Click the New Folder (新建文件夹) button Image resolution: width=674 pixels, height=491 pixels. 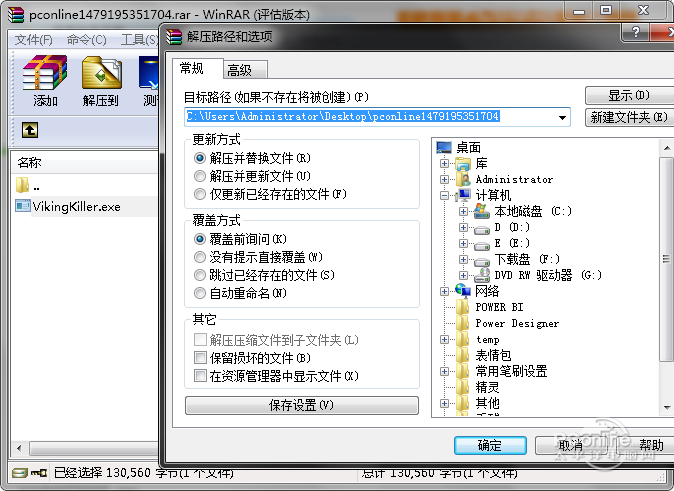point(629,117)
